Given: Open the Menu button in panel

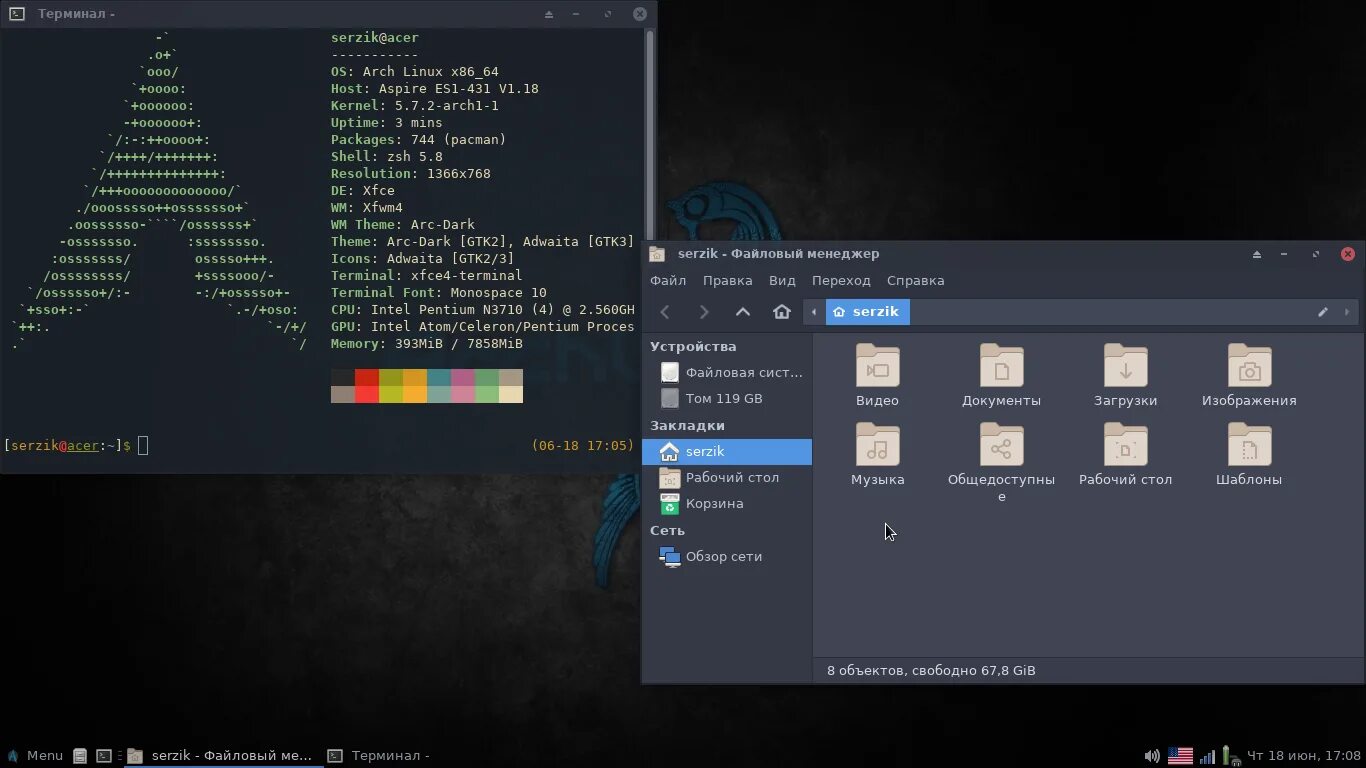Looking at the screenshot, I should tap(35, 756).
